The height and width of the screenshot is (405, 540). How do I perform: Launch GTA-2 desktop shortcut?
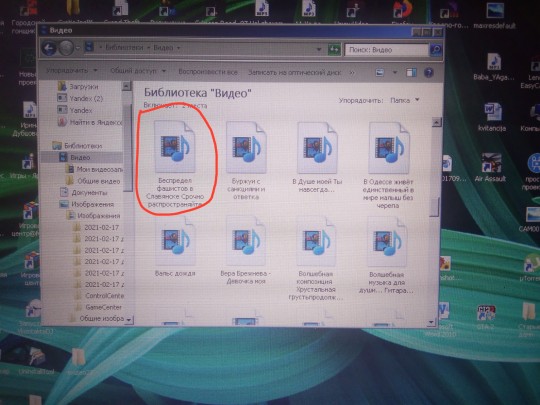[x=486, y=318]
